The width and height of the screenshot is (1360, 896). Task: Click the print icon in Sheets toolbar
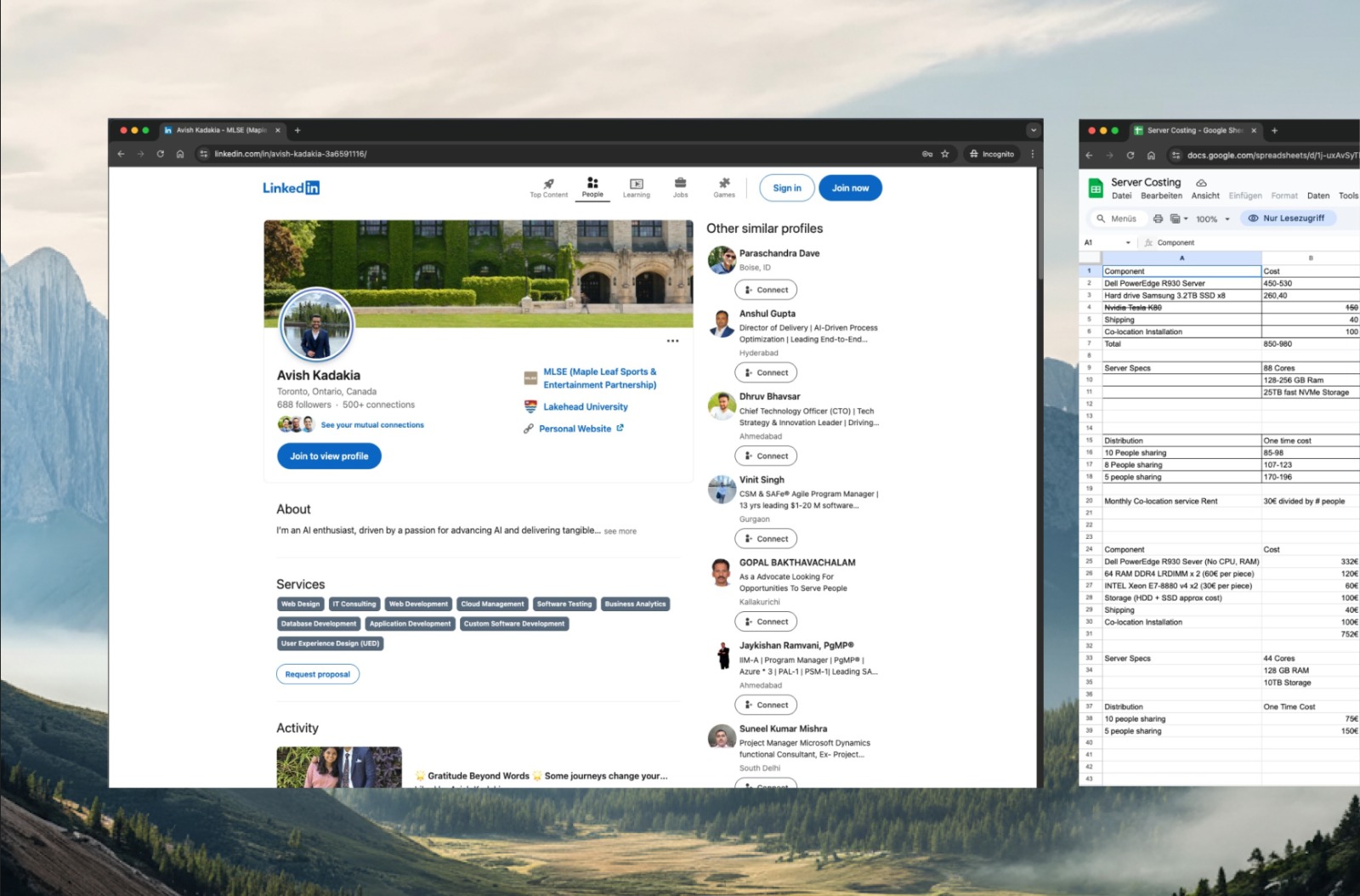(1158, 218)
